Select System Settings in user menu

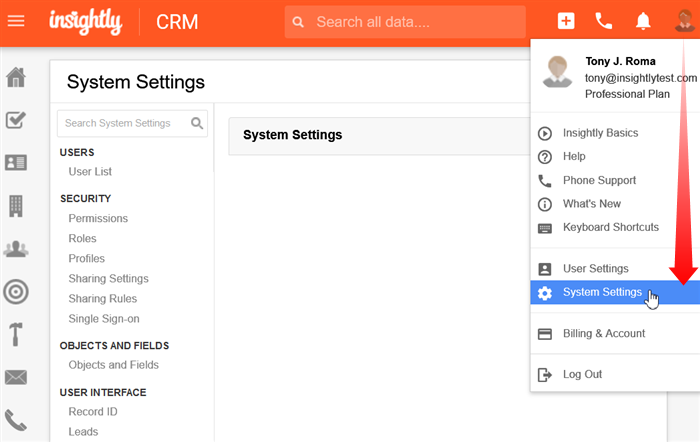pos(615,292)
